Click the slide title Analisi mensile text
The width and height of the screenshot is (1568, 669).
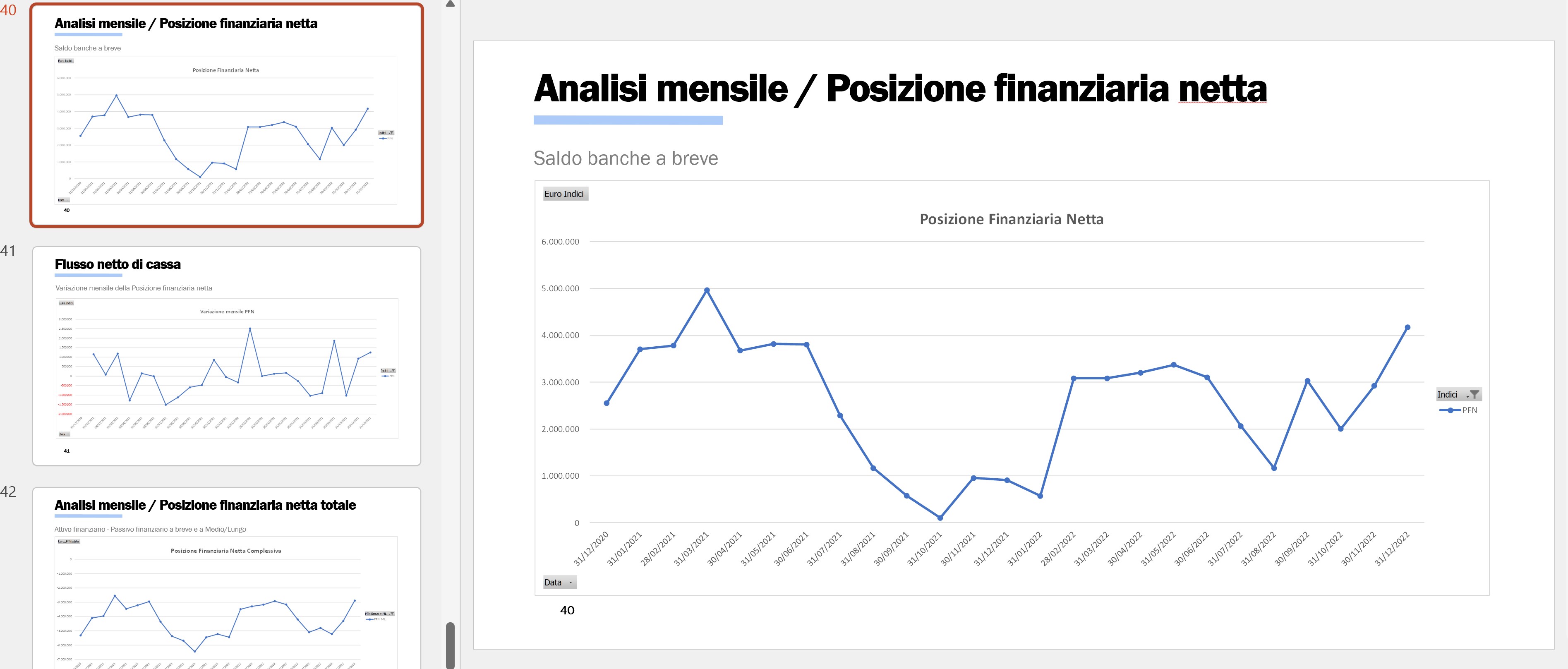coord(660,89)
